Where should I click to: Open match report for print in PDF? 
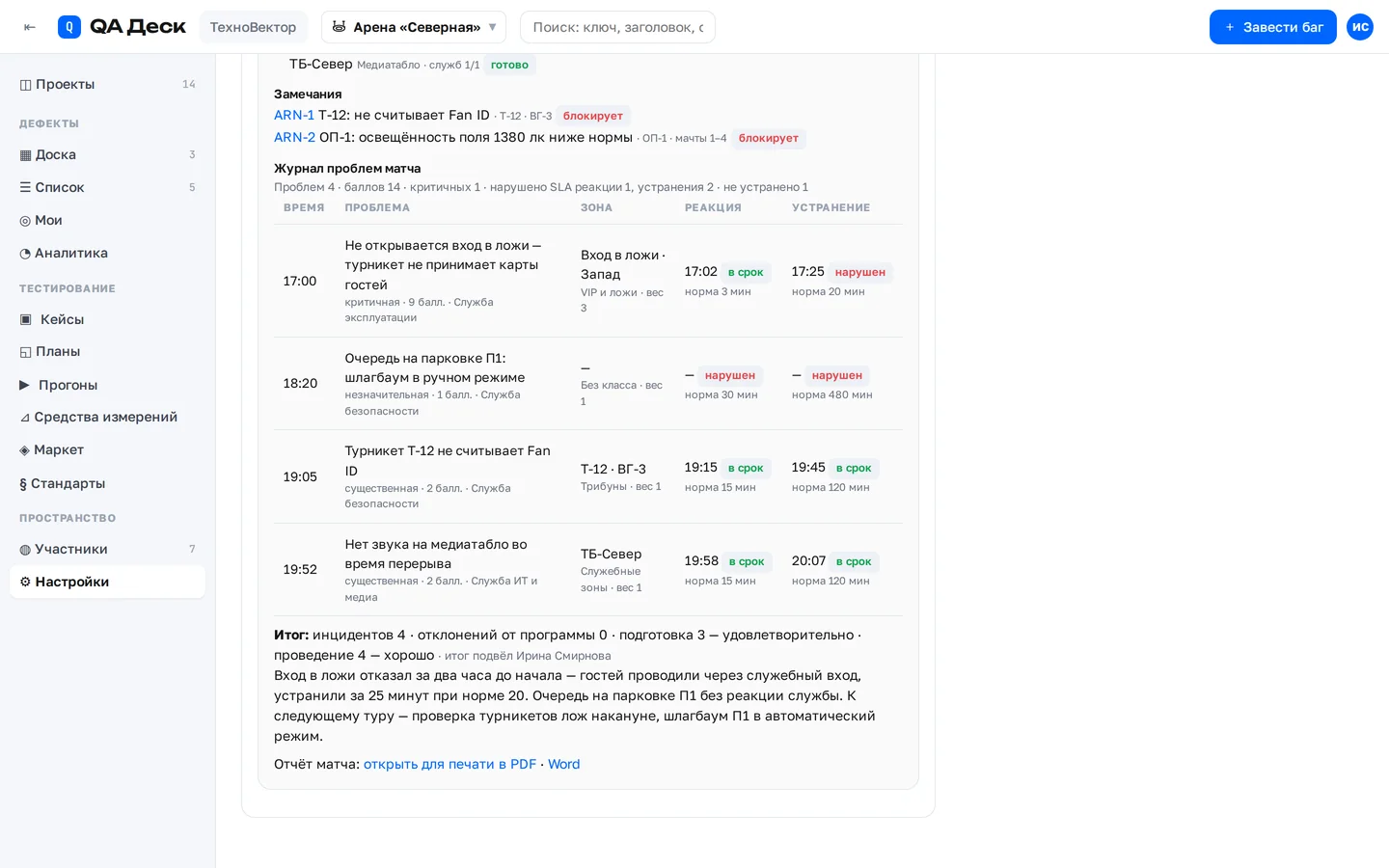coord(449,764)
